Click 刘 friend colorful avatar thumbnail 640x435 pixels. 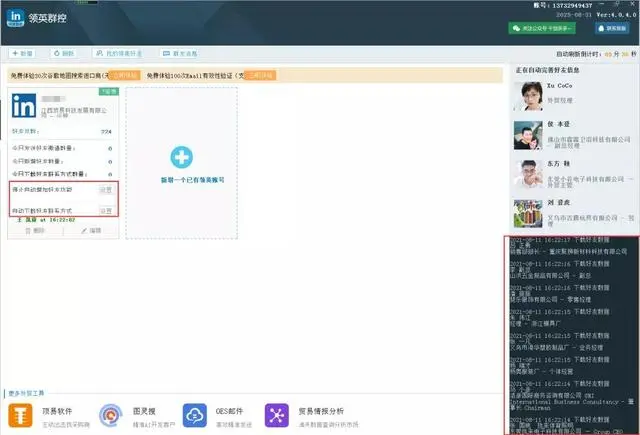tap(528, 213)
